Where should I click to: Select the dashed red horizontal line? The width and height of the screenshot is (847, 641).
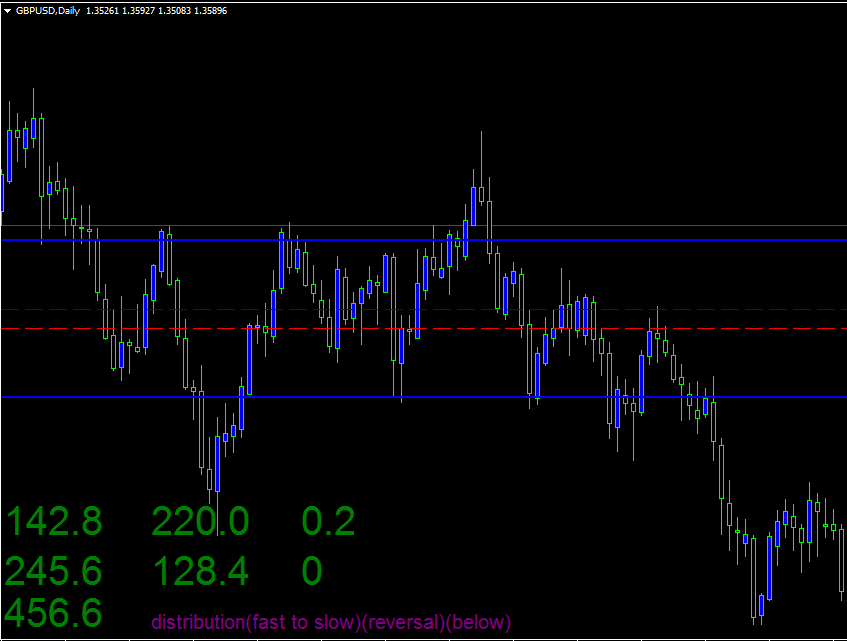click(424, 328)
